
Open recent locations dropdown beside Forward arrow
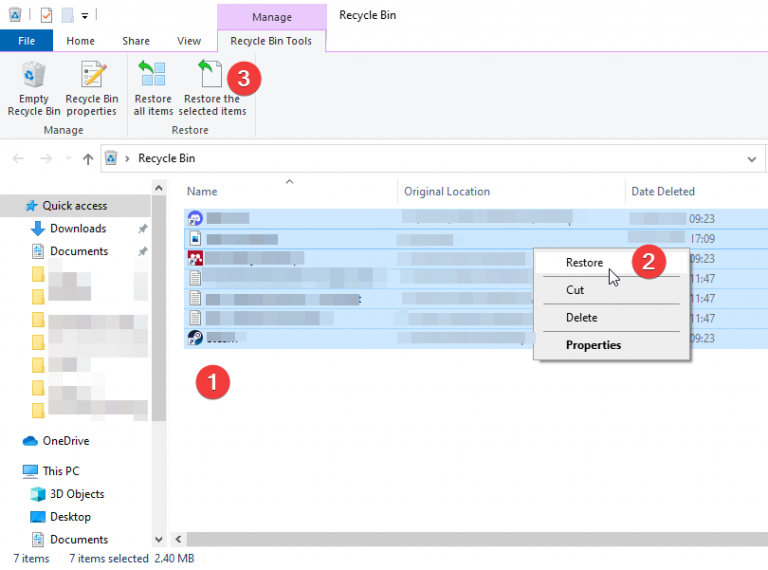pyautogui.click(x=68, y=159)
